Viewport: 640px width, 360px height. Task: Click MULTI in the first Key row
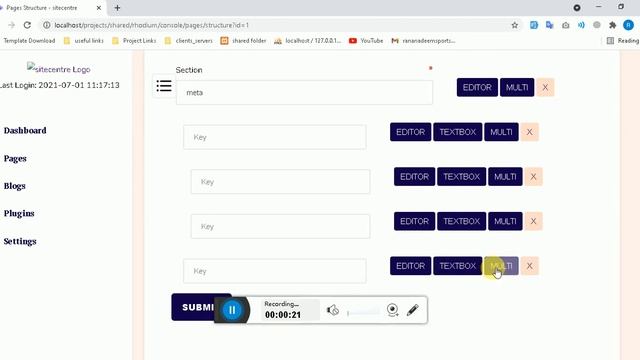click(x=501, y=132)
